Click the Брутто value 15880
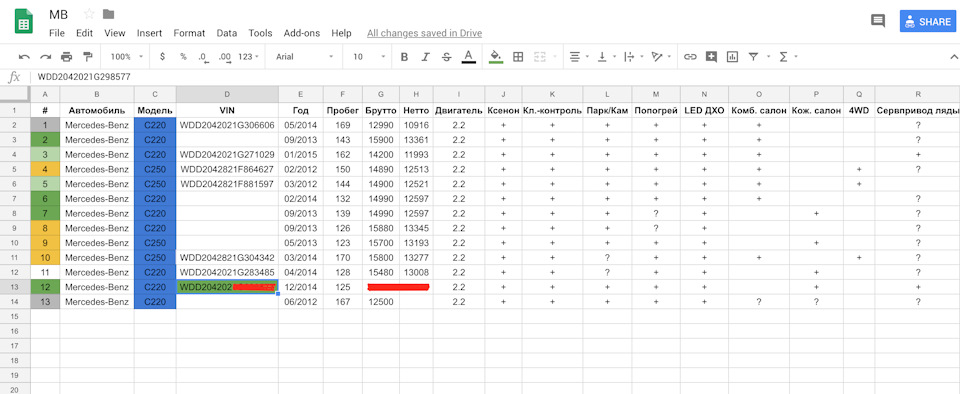This screenshot has height=394, width=960. (x=381, y=228)
